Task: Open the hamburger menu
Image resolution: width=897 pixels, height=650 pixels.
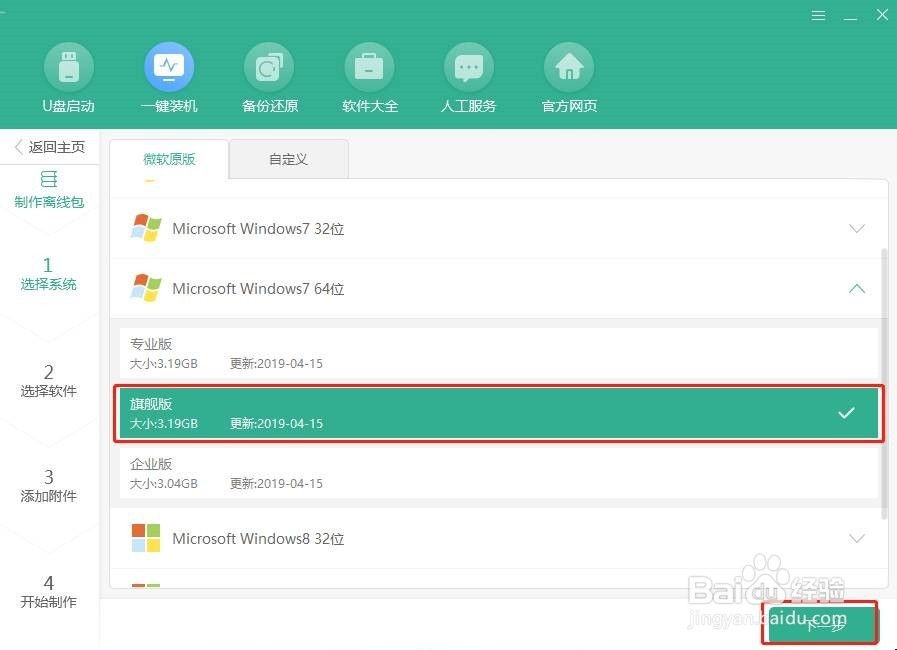Action: pos(818,15)
